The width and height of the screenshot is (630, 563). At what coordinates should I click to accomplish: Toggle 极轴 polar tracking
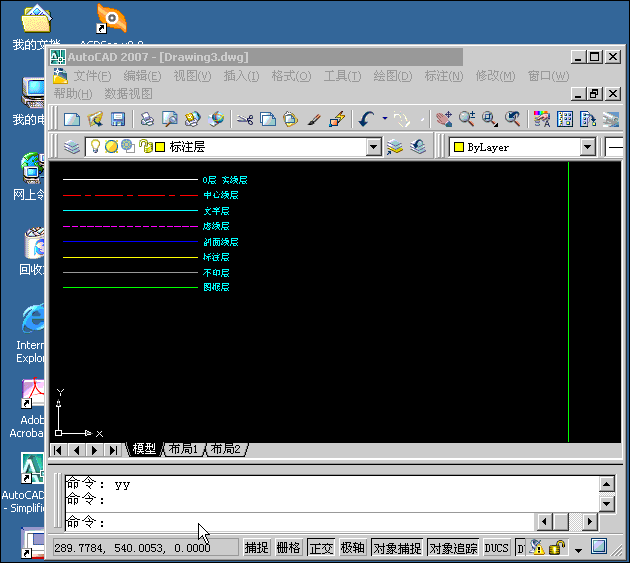[x=353, y=548]
